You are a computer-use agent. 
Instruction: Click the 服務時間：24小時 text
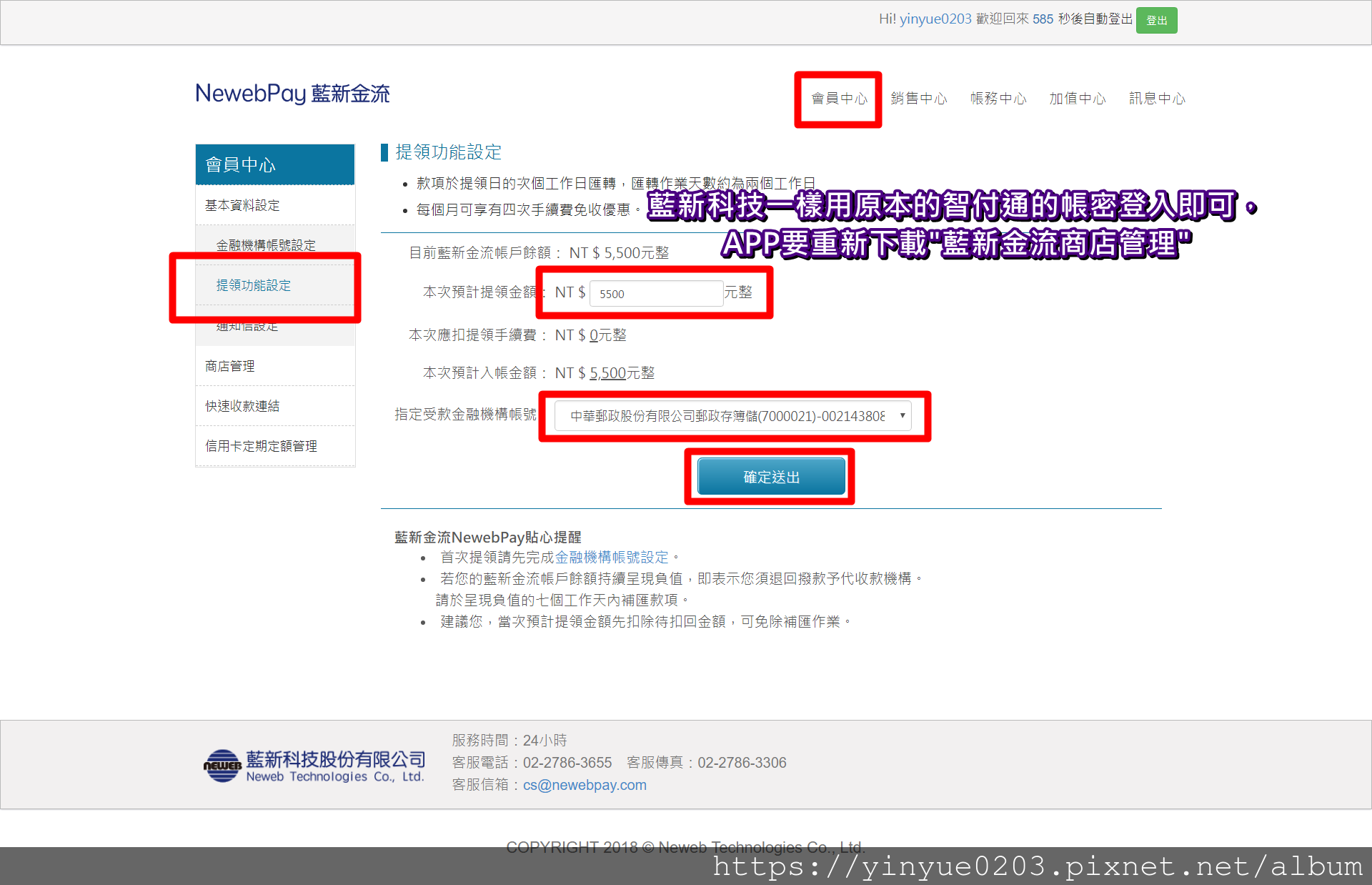pos(509,741)
